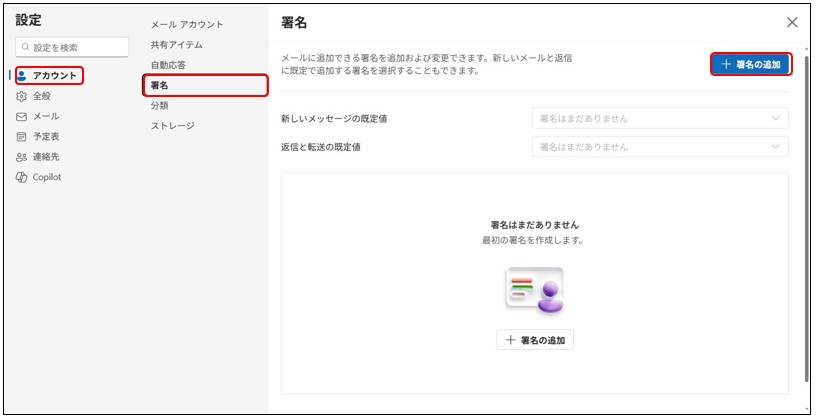Screen dimensions: 817x417
Task: Click the Calendar icon in sidebar
Action: point(22,136)
